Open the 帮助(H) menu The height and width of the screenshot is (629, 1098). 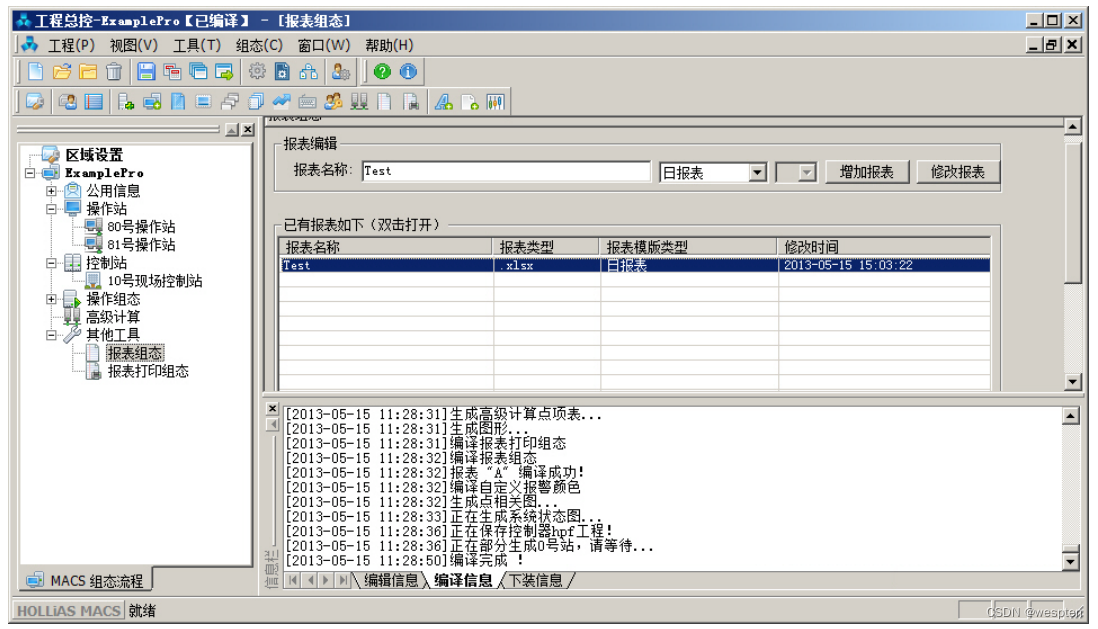pos(389,46)
